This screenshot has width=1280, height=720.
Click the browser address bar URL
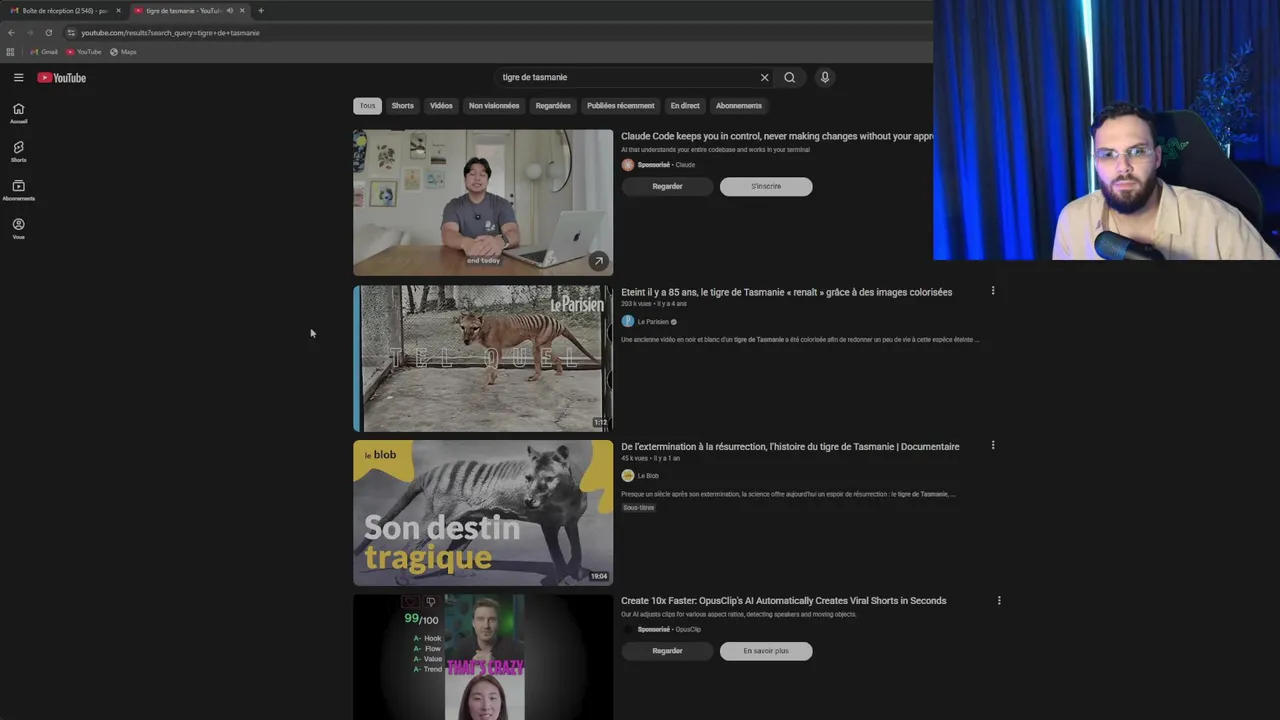(x=170, y=33)
